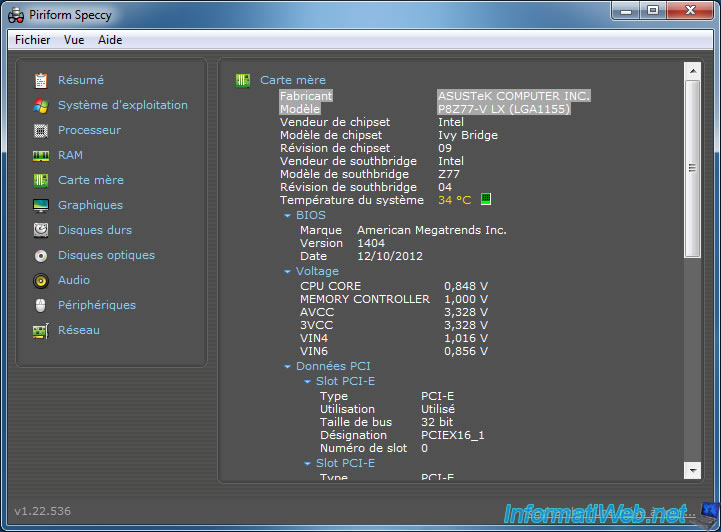This screenshot has width=721, height=532.
Task: Click the Windows flag icon for Système d'exploitation
Action: 41,105
